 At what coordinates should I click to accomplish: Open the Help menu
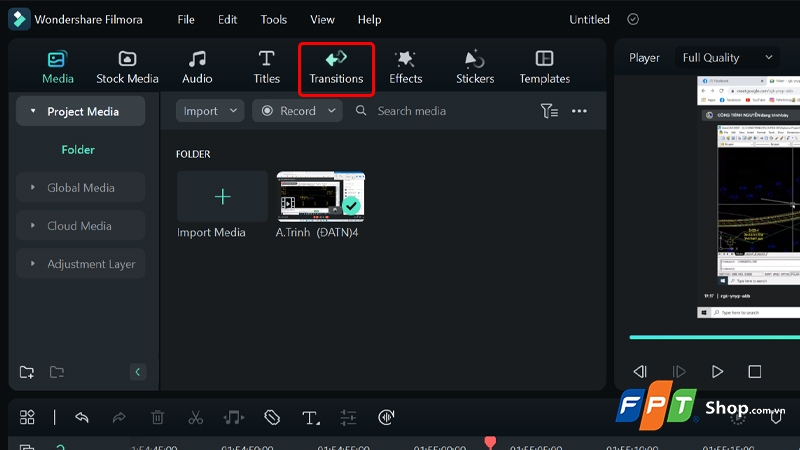(369, 20)
